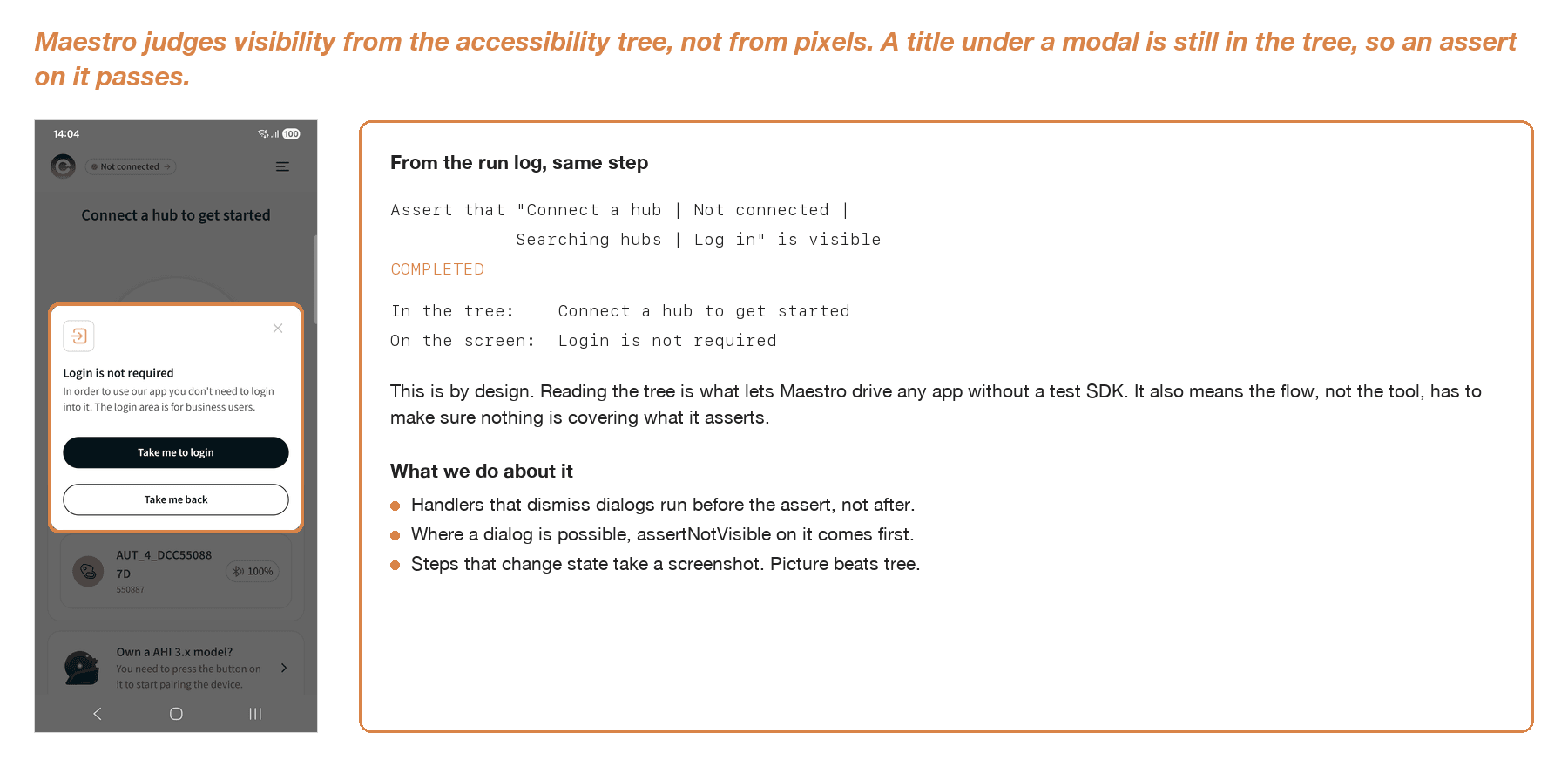Click the Take me back button
This screenshot has height=767, width=1568.
pyautogui.click(x=176, y=499)
